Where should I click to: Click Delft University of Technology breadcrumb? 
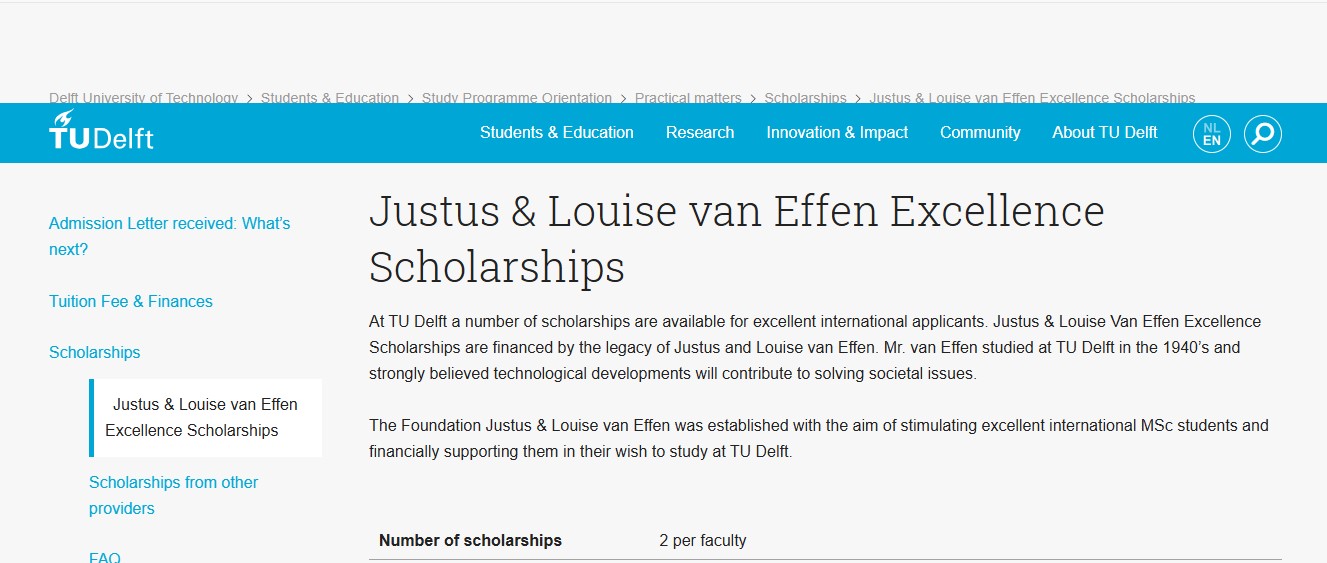(x=143, y=98)
